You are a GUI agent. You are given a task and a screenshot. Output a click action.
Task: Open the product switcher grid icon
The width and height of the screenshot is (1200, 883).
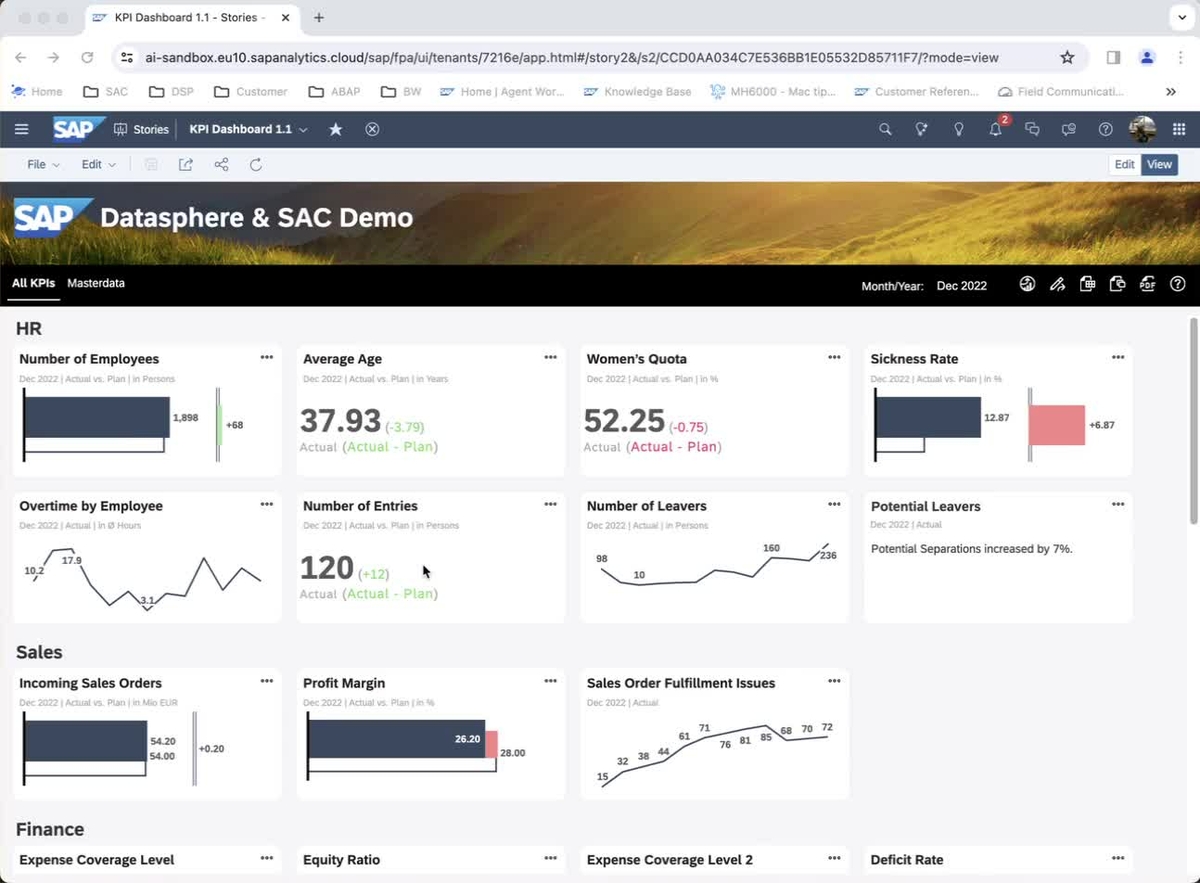pos(1178,129)
